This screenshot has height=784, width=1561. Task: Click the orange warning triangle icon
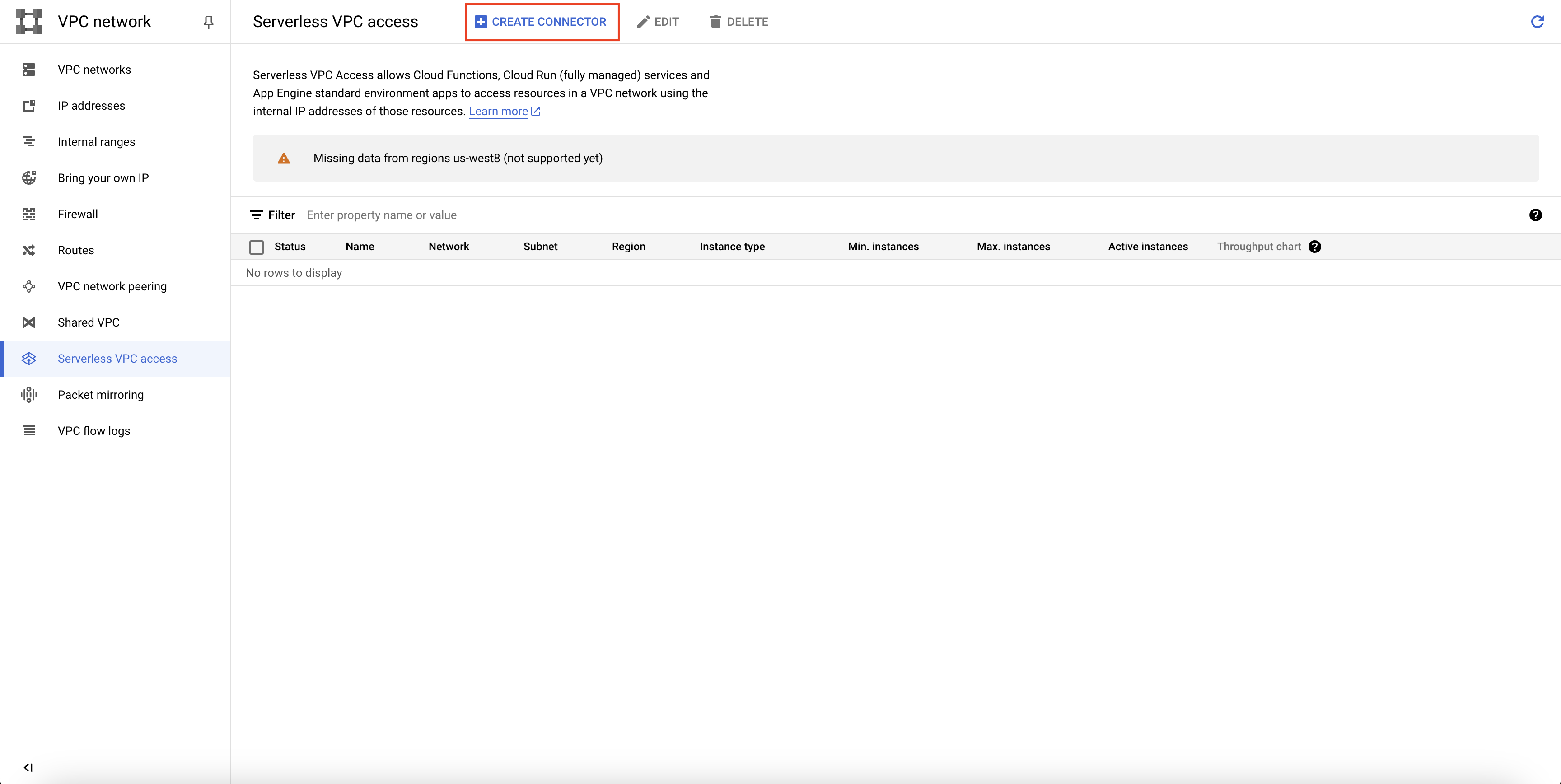284,159
